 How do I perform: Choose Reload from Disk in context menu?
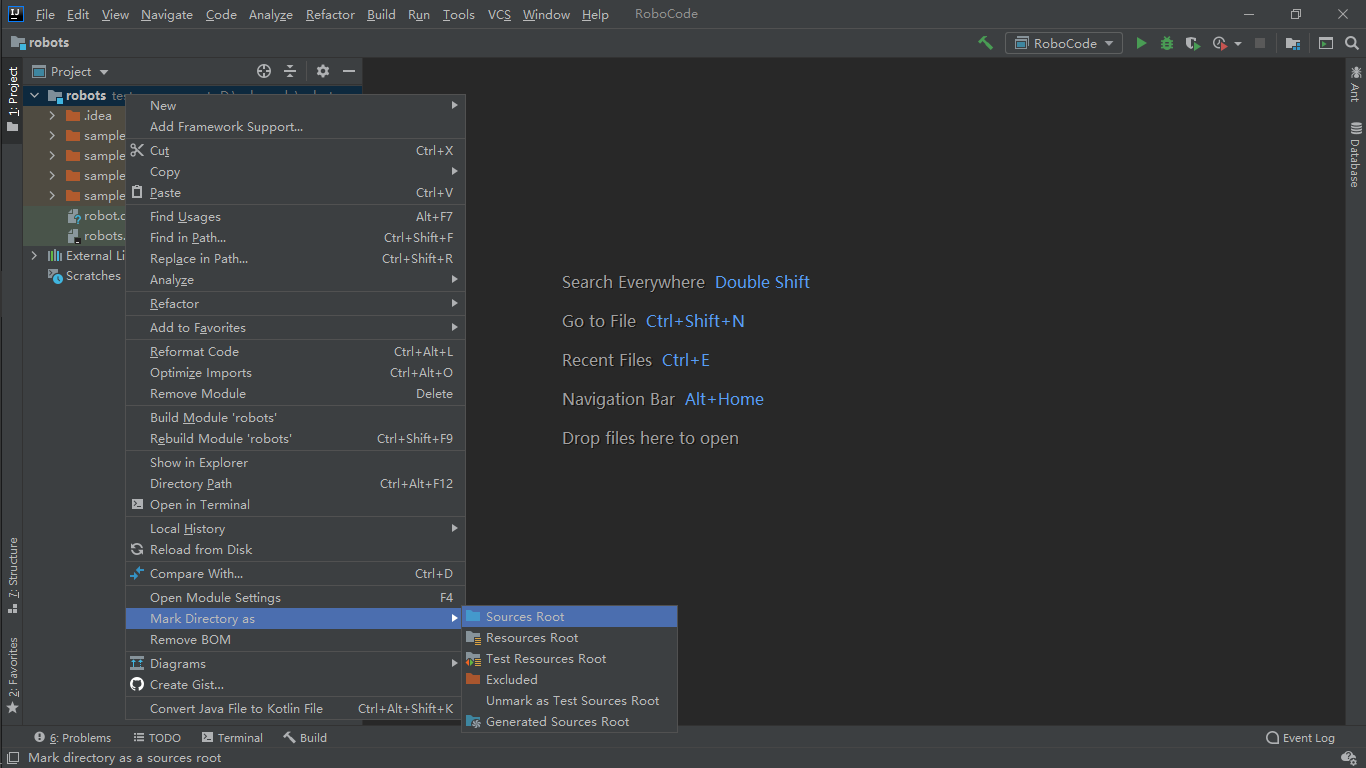(x=295, y=550)
